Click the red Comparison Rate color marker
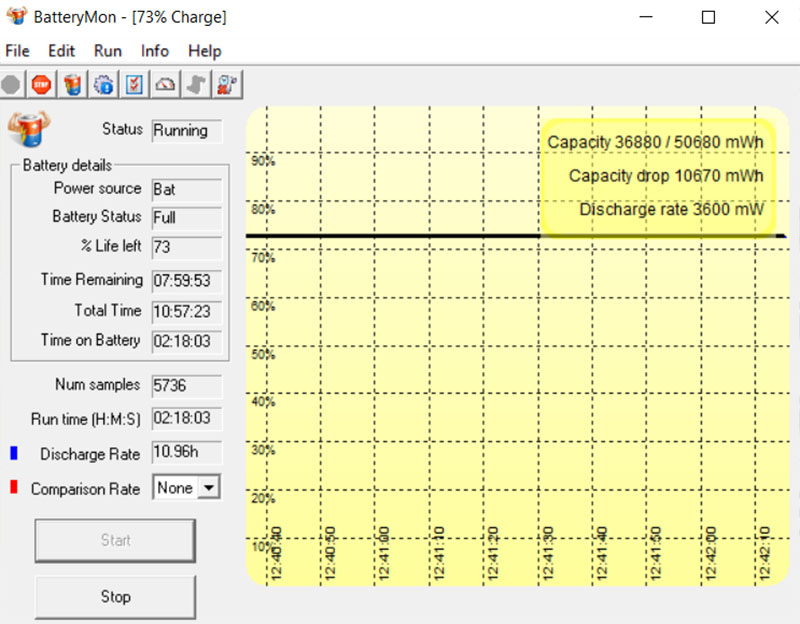The height and width of the screenshot is (624, 800). tap(14, 487)
